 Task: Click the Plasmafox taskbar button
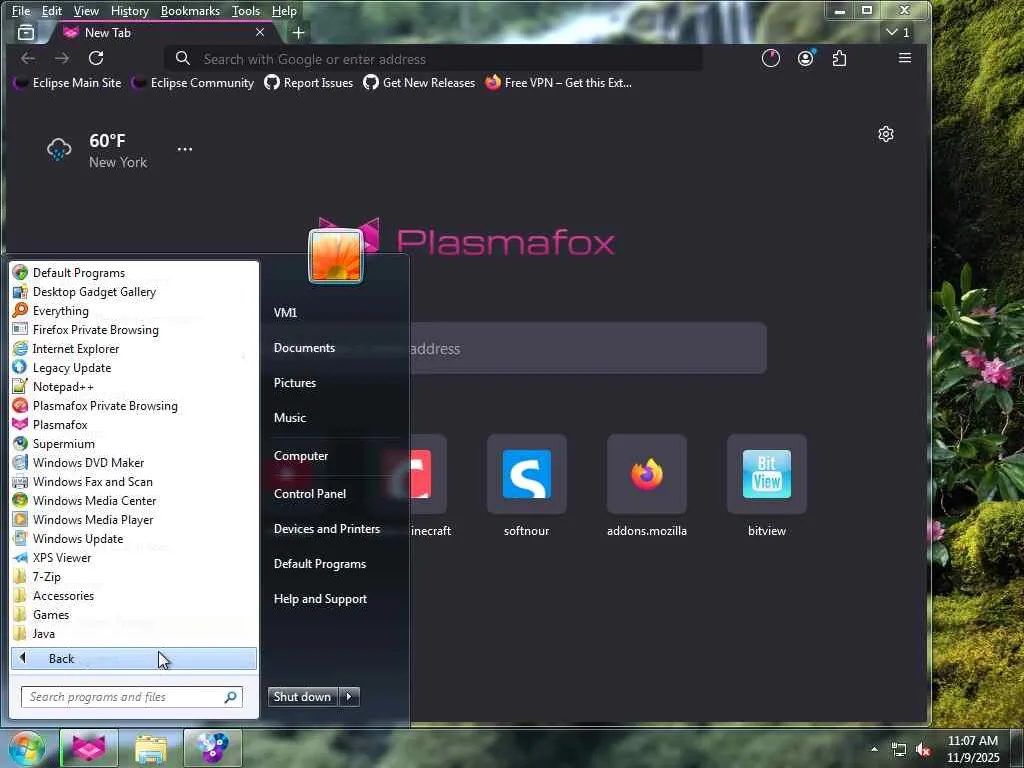89,748
